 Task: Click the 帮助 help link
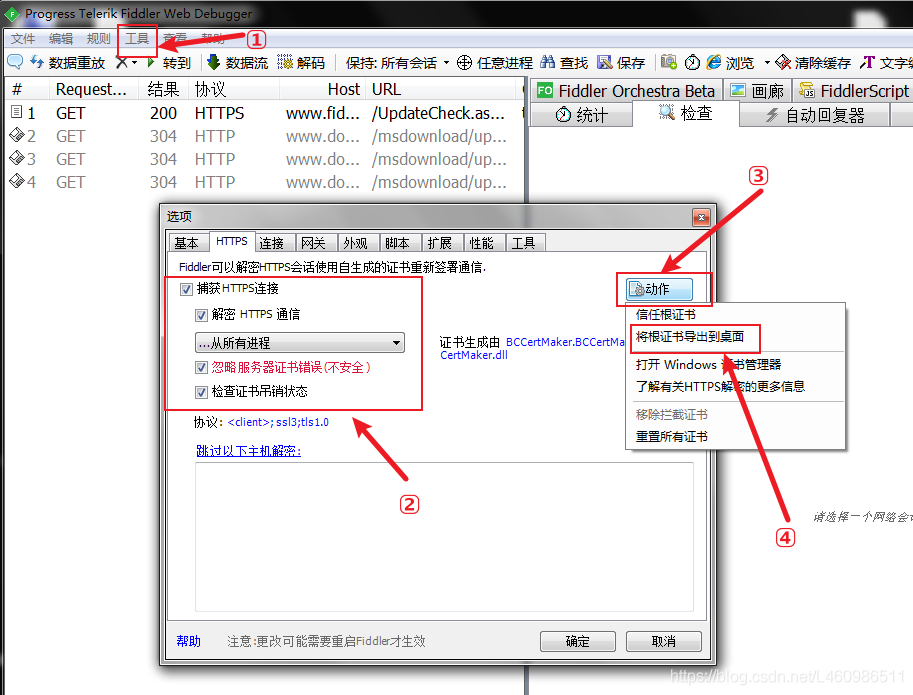189,641
